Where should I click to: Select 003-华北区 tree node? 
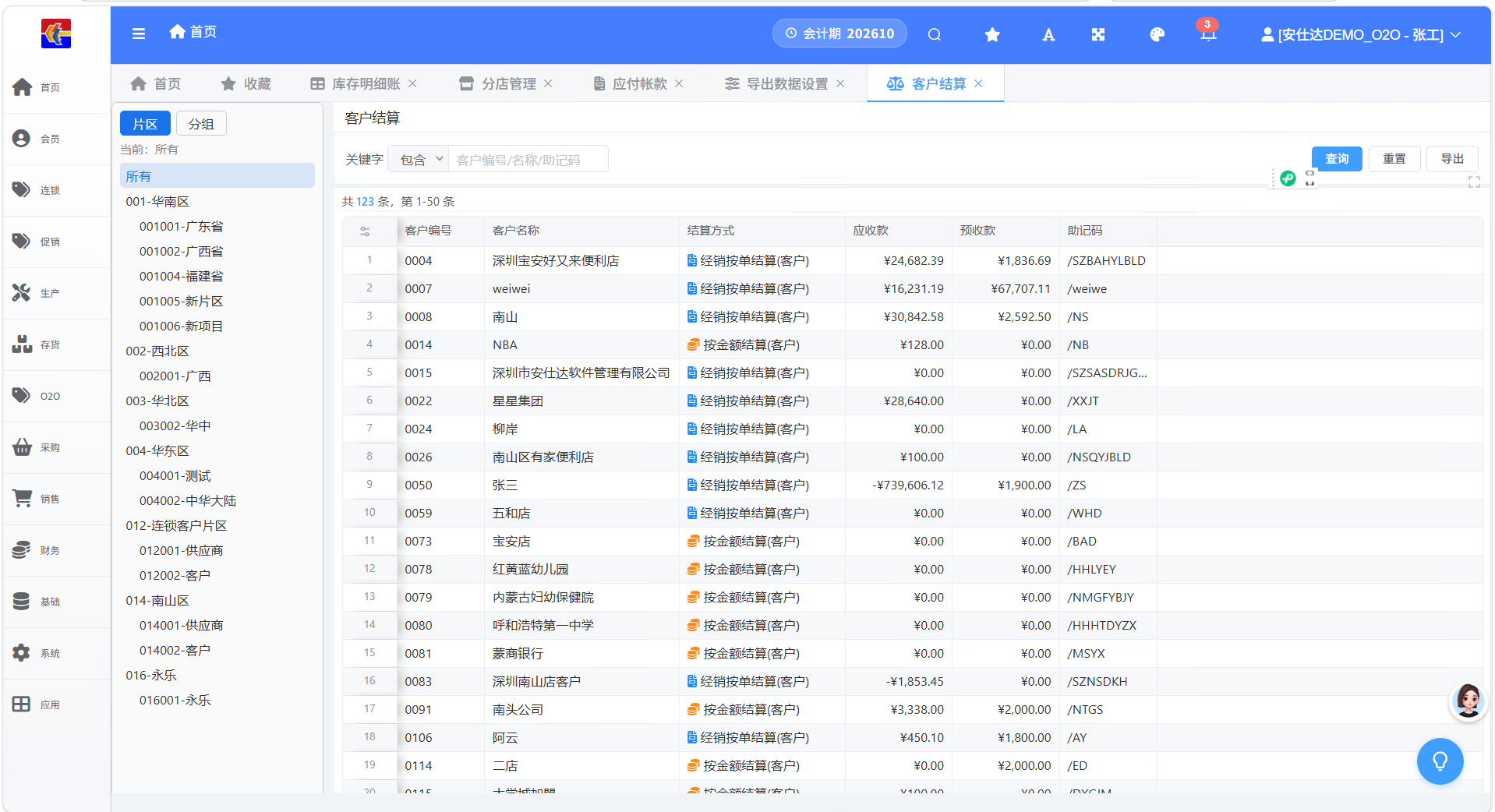point(157,401)
